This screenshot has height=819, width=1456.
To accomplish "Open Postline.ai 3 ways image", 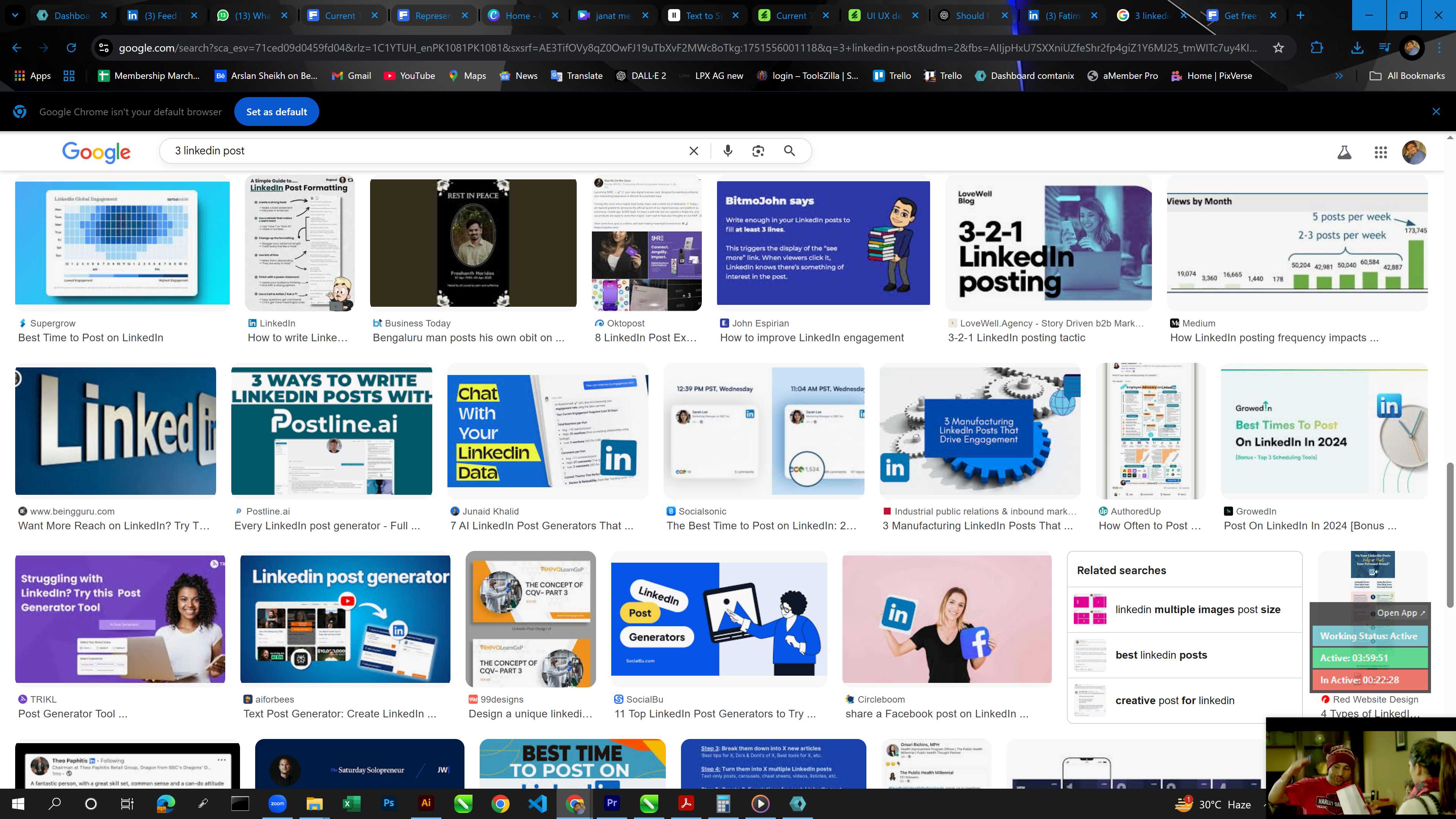I will tap(331, 431).
